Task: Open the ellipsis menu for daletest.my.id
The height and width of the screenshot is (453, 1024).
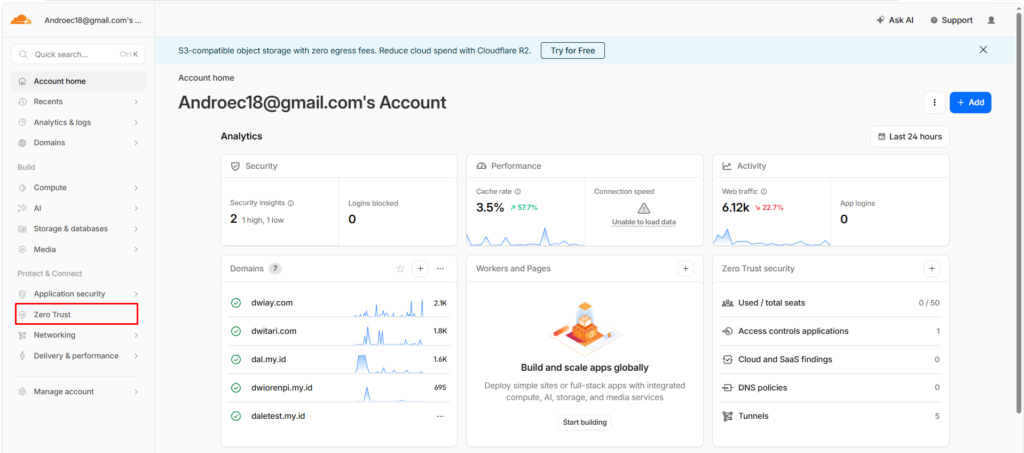Action: pos(440,416)
